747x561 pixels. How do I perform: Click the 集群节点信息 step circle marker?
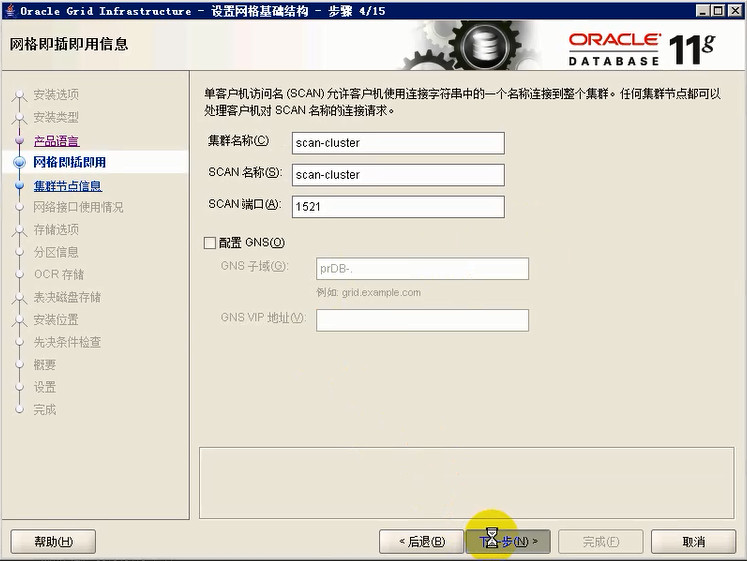(x=20, y=186)
